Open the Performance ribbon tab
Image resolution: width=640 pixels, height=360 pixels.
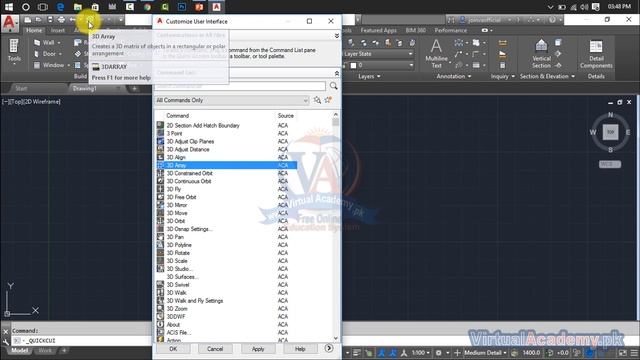click(x=451, y=30)
